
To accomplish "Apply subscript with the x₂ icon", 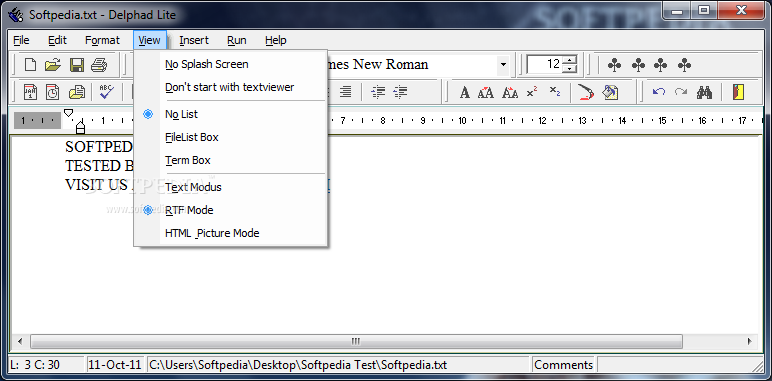I will pyautogui.click(x=554, y=92).
